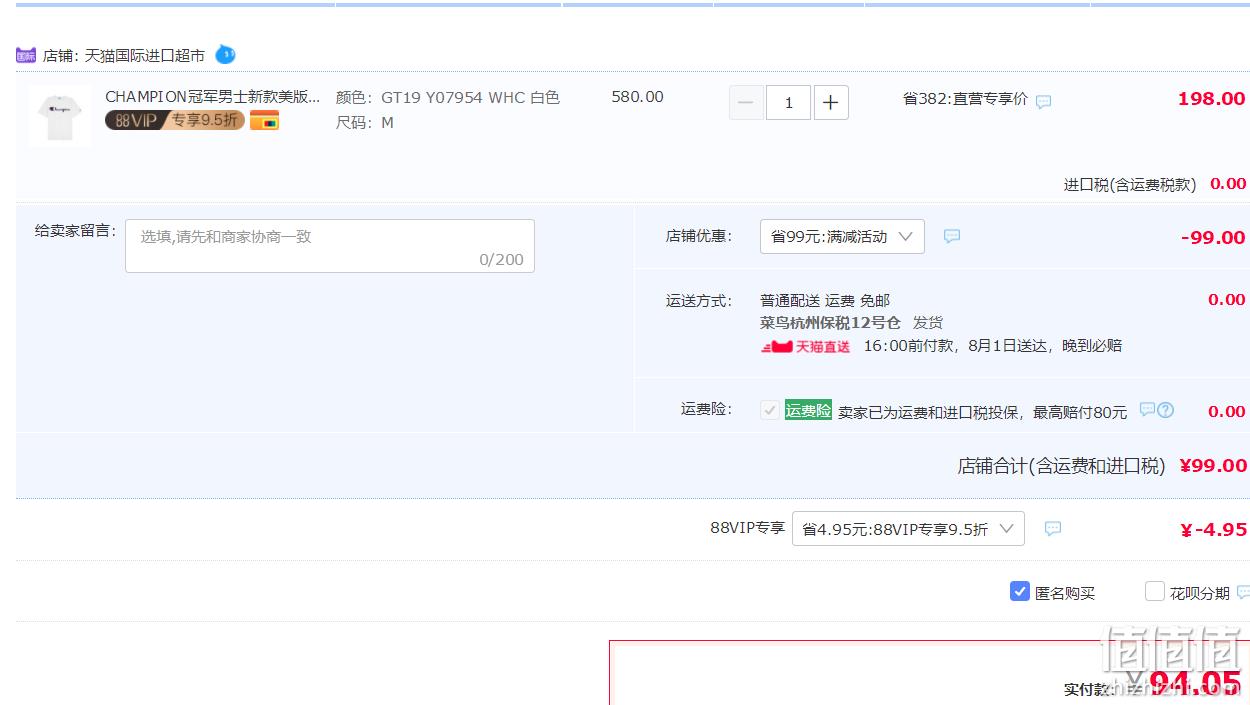1250x705 pixels.
Task: Click the color text GT19 Y07954 WHC 白色
Action: coord(470,97)
